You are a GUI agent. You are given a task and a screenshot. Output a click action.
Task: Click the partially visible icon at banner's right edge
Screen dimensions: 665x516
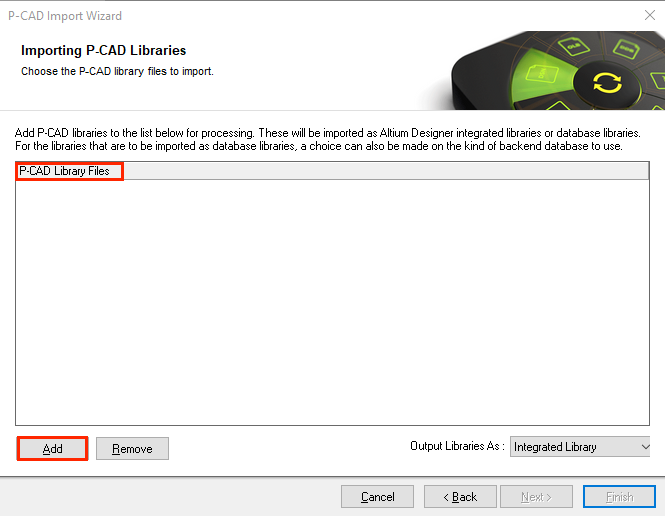click(x=658, y=80)
